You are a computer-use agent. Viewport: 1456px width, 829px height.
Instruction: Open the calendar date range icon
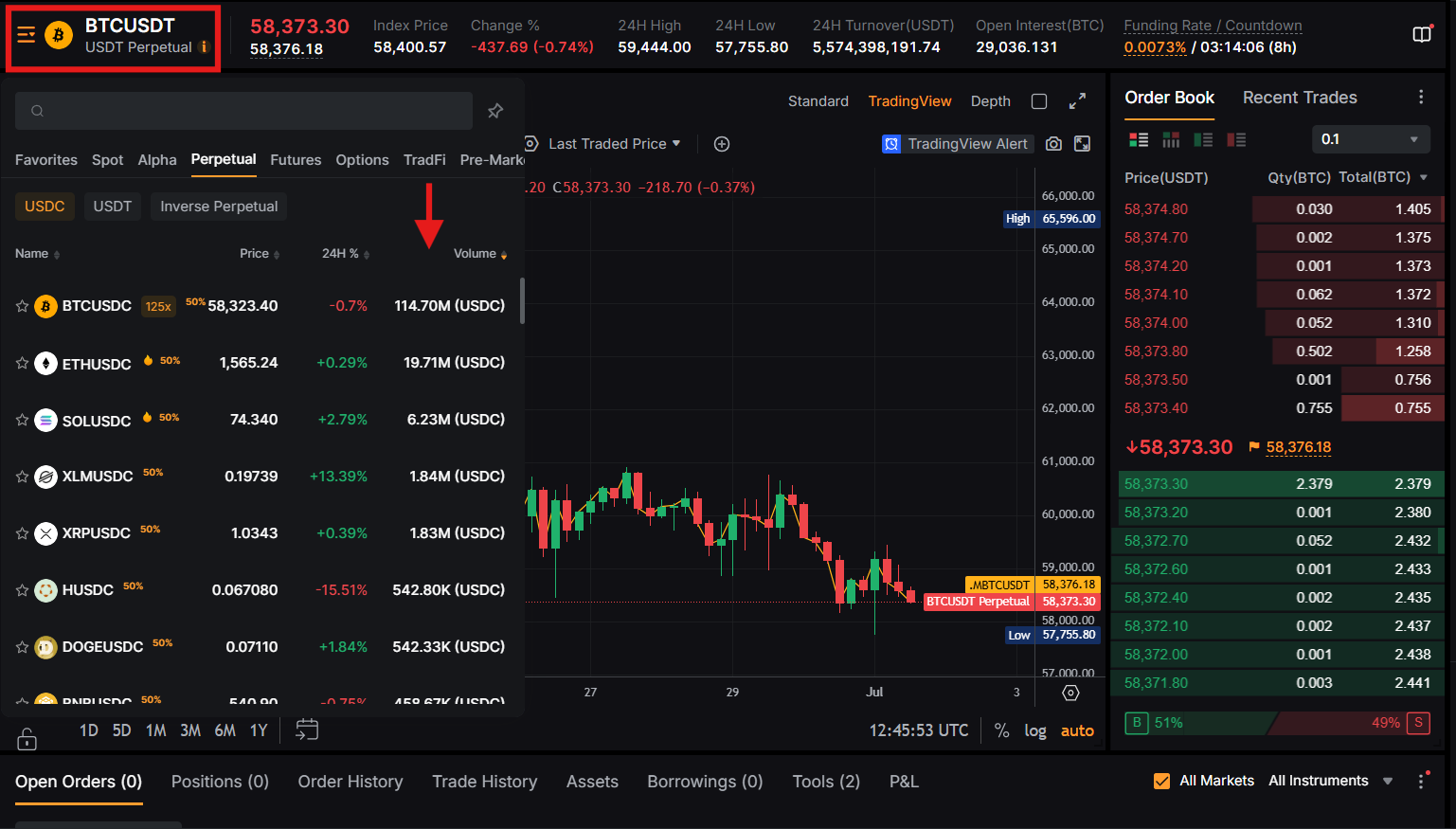(x=307, y=730)
